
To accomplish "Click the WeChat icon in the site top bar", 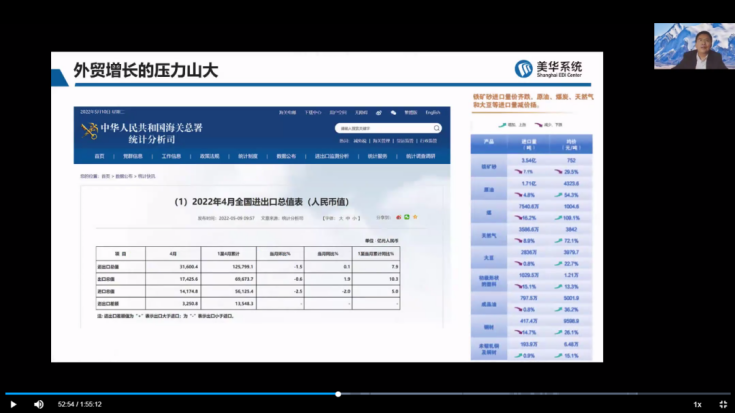I will pos(393,113).
